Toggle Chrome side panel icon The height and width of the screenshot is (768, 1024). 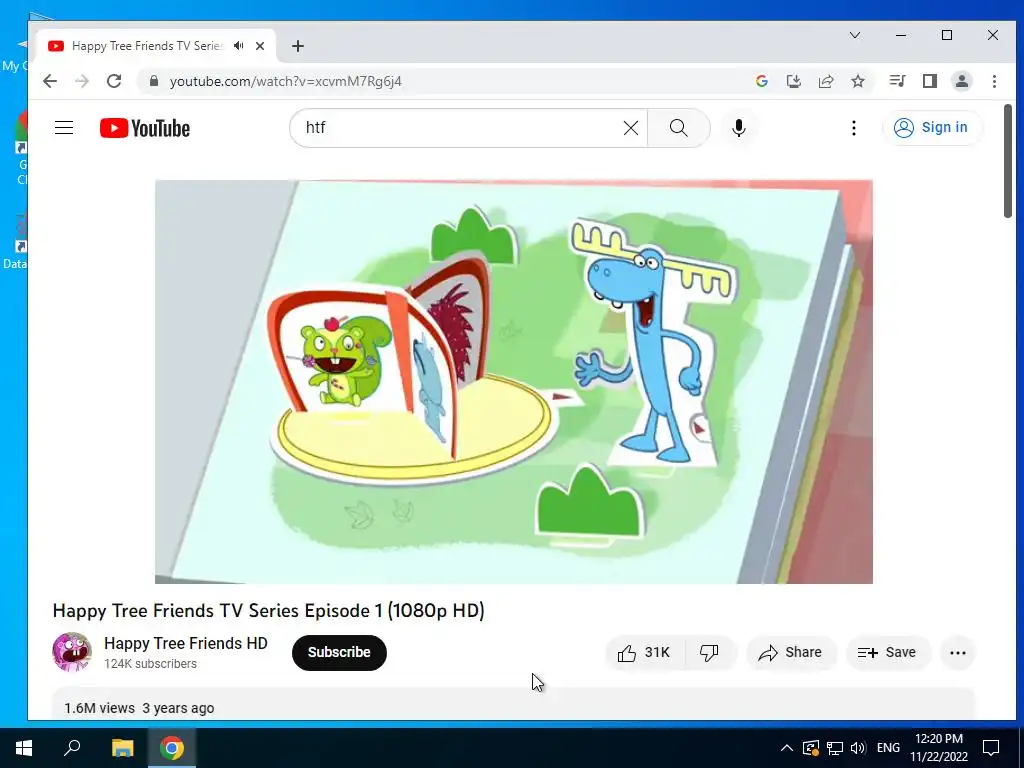[x=930, y=81]
